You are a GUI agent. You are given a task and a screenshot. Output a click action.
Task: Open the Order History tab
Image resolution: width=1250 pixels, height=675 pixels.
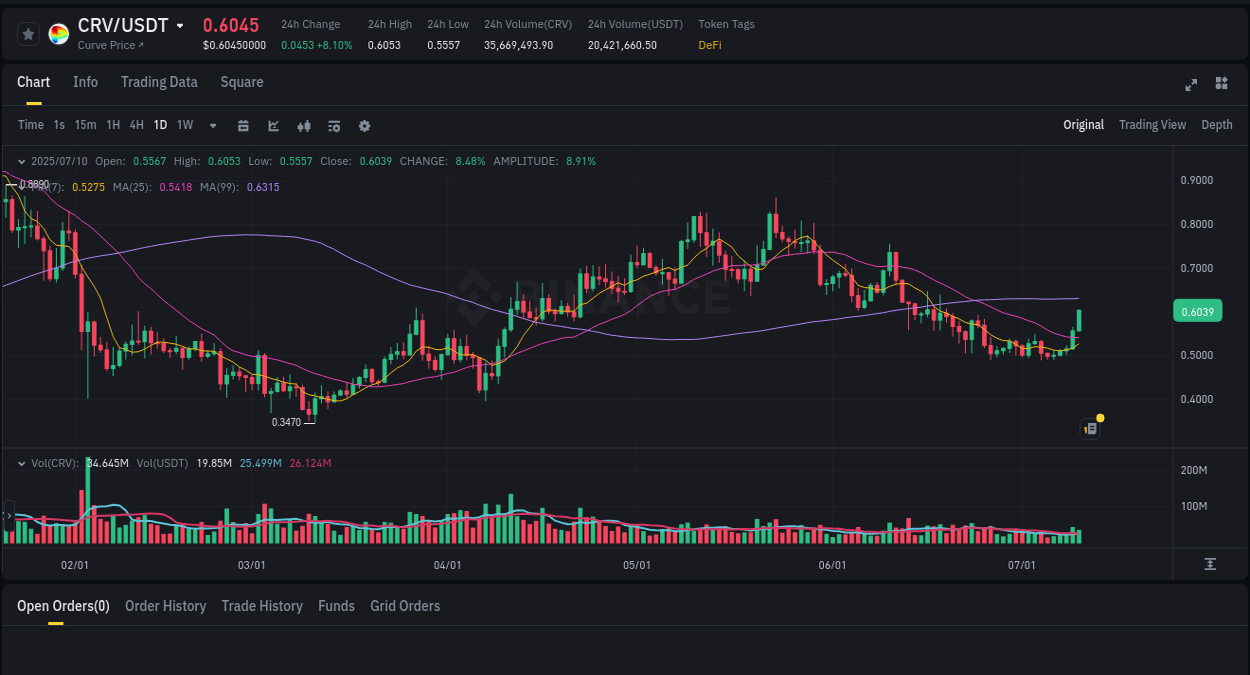[165, 606]
